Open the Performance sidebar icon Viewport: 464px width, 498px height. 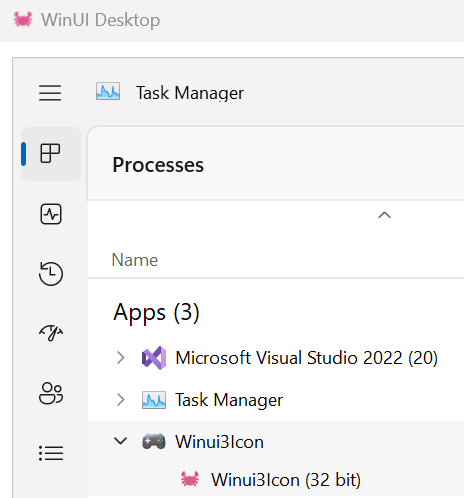pyautogui.click(x=51, y=214)
